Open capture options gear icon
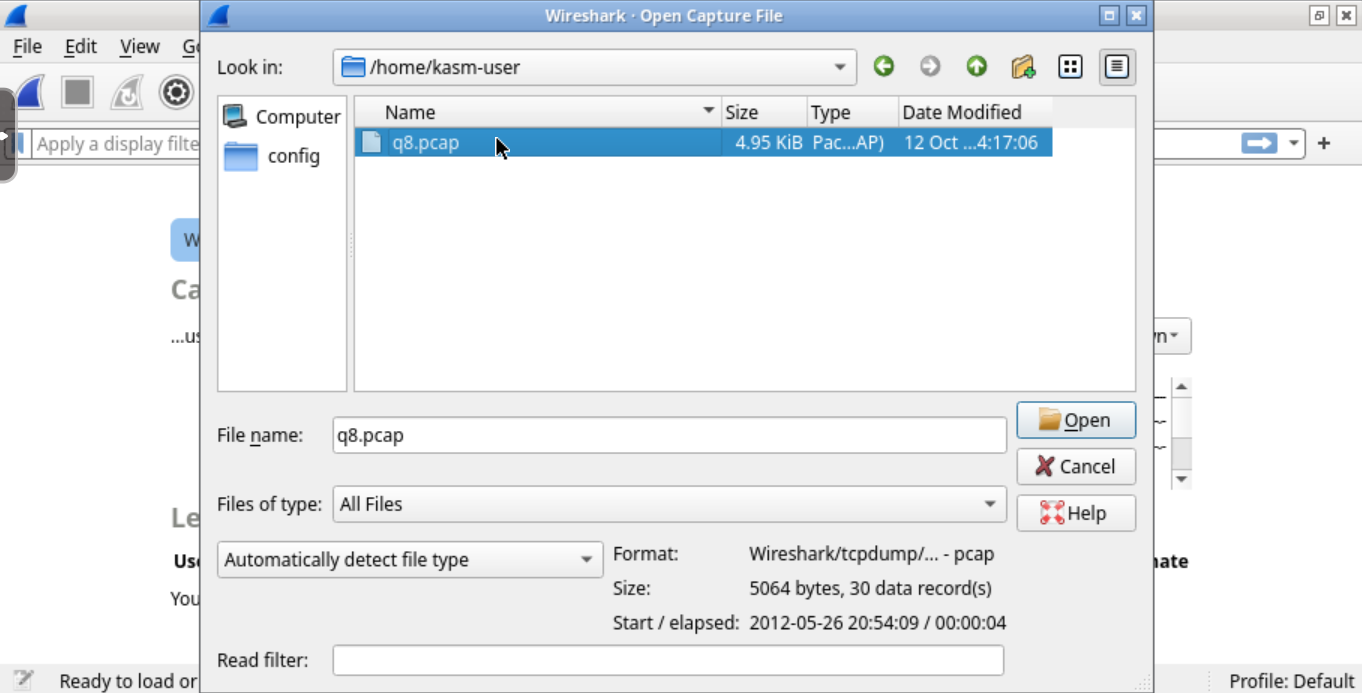 [x=176, y=93]
